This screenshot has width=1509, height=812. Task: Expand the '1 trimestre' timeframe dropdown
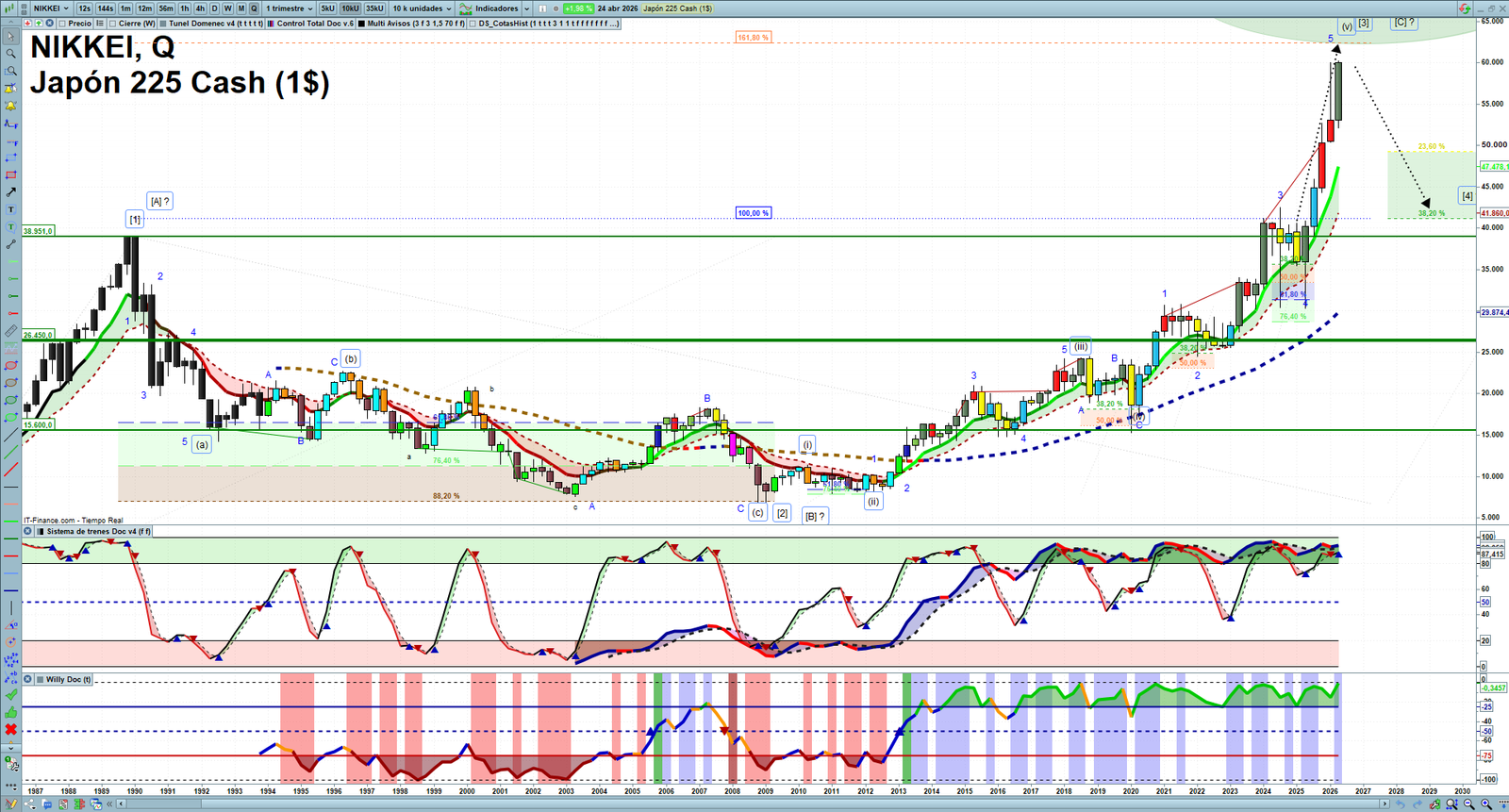289,8
